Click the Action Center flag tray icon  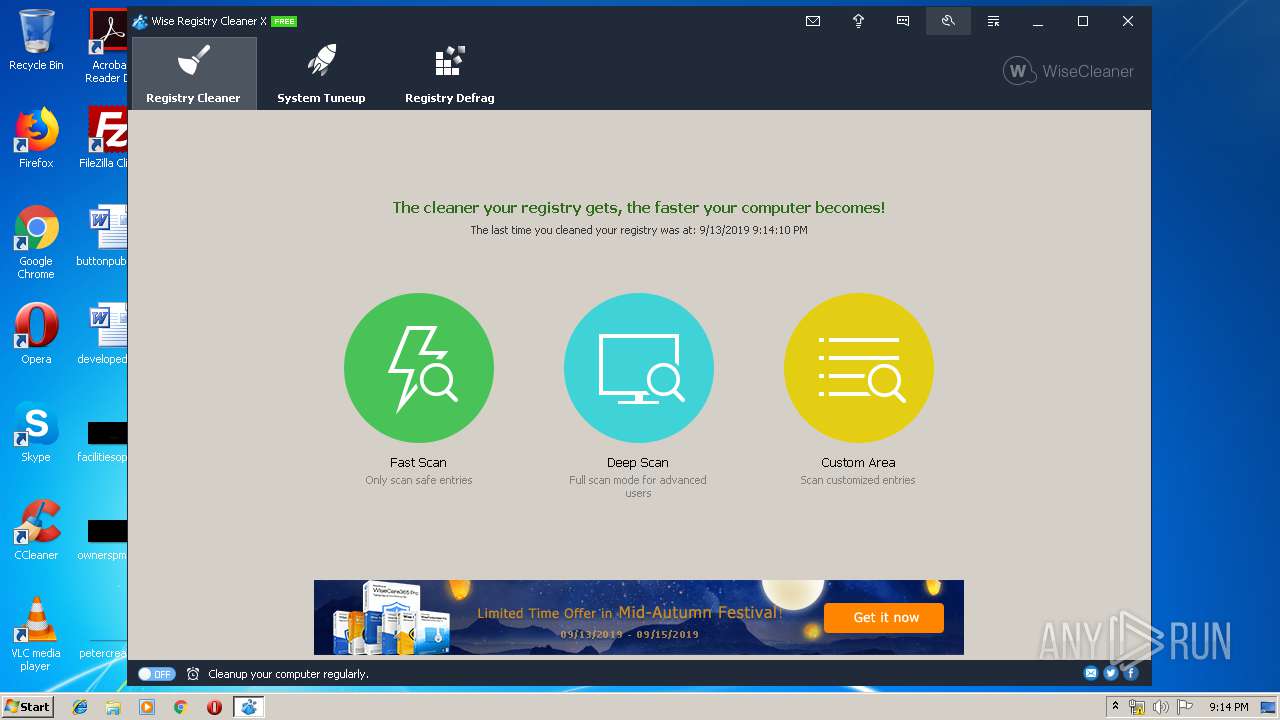1184,707
